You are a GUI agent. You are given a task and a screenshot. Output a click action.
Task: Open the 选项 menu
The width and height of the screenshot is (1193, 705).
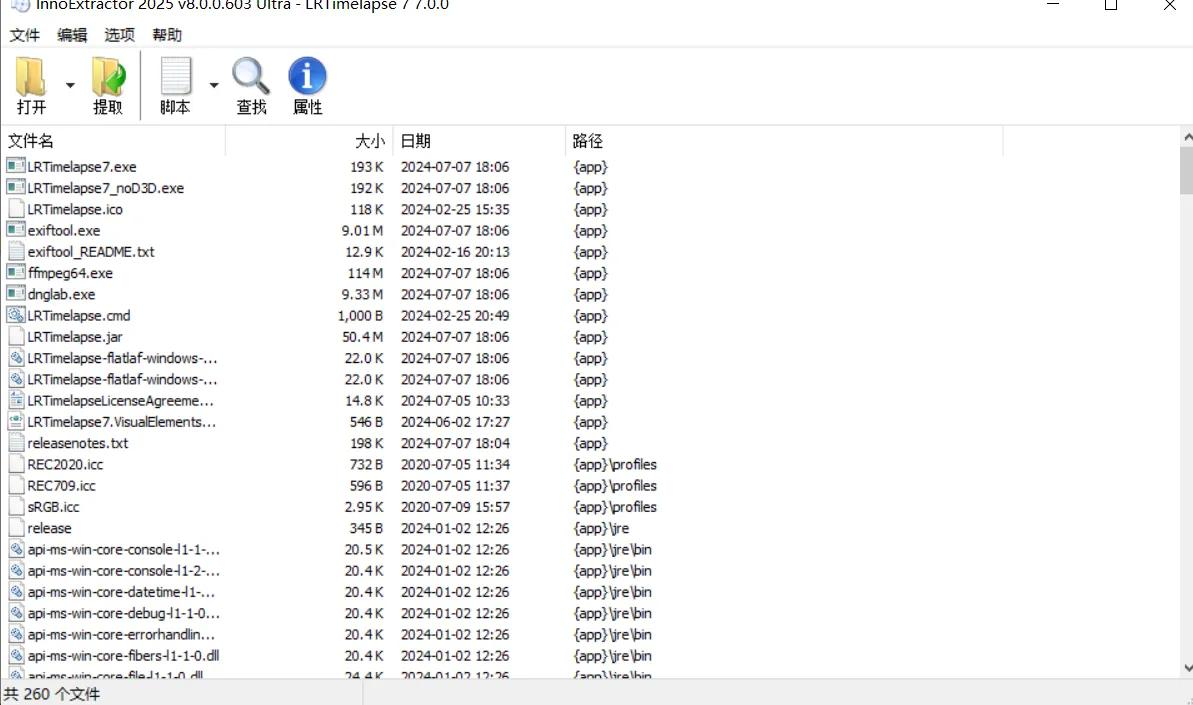(119, 35)
